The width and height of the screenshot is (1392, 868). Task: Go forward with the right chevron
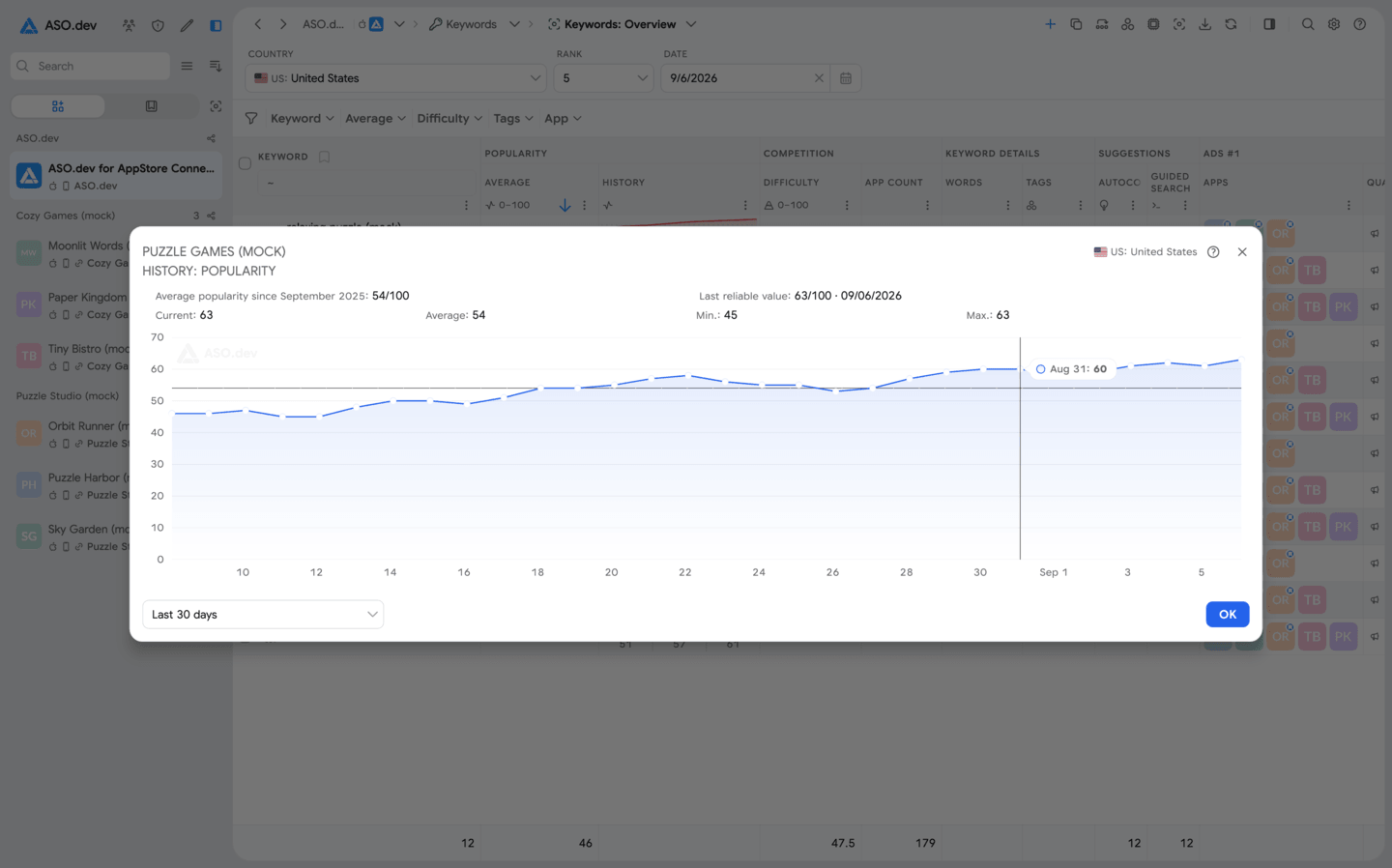[x=283, y=24]
